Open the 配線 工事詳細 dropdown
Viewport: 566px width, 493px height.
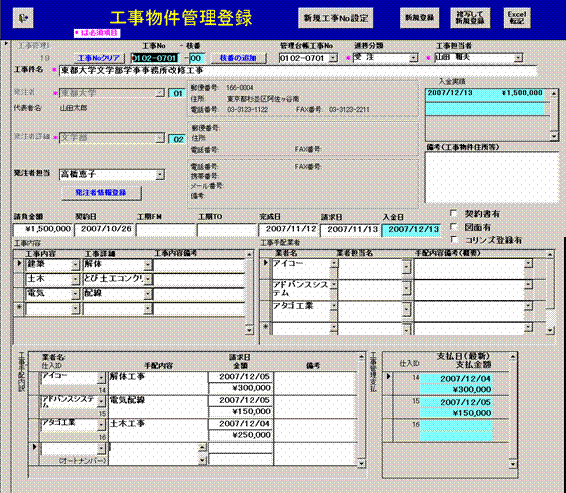(148, 294)
